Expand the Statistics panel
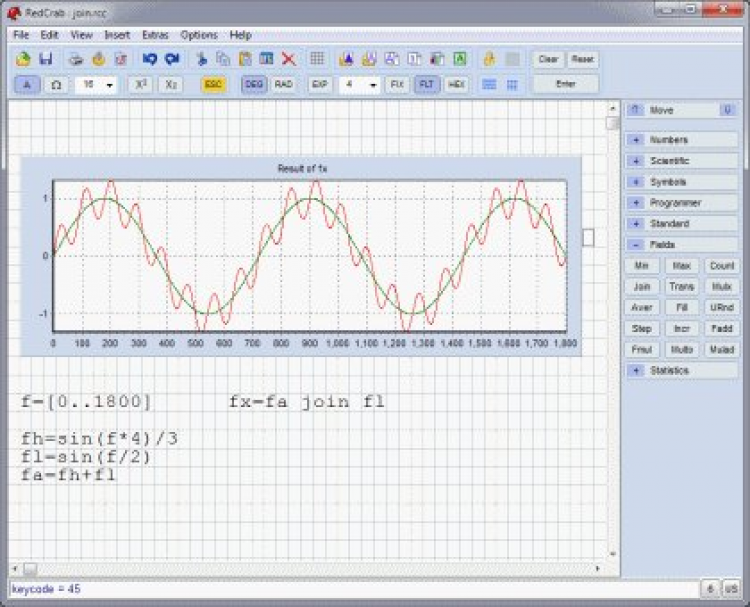The height and width of the screenshot is (607, 750). [x=681, y=370]
